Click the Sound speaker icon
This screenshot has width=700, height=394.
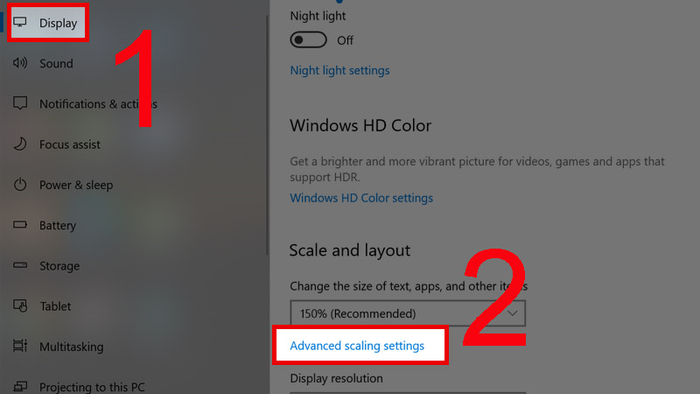click(x=20, y=63)
